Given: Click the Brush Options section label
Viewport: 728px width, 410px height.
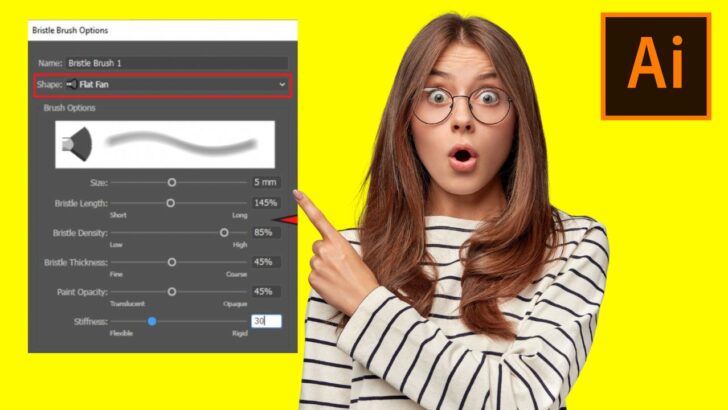Looking at the screenshot, I should tap(69, 108).
